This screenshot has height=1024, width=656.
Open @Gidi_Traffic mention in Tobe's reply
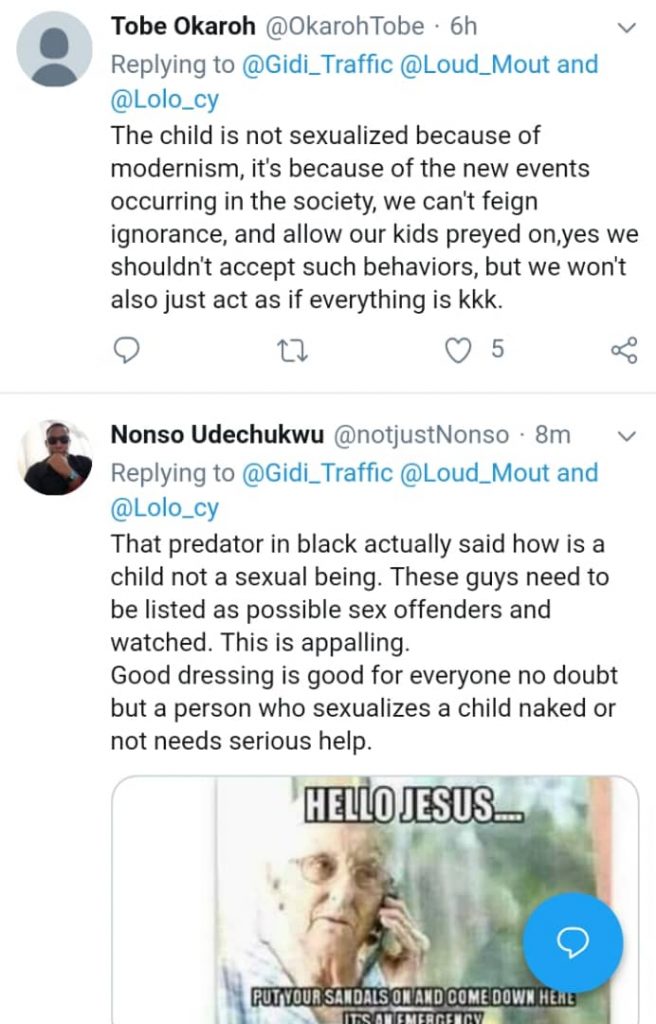(319, 65)
